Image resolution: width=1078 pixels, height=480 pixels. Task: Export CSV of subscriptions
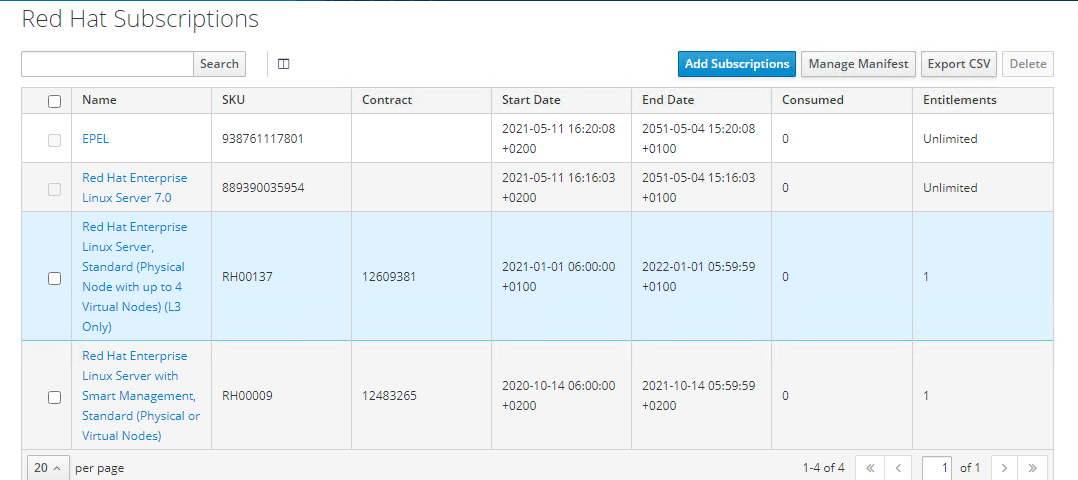tap(958, 64)
